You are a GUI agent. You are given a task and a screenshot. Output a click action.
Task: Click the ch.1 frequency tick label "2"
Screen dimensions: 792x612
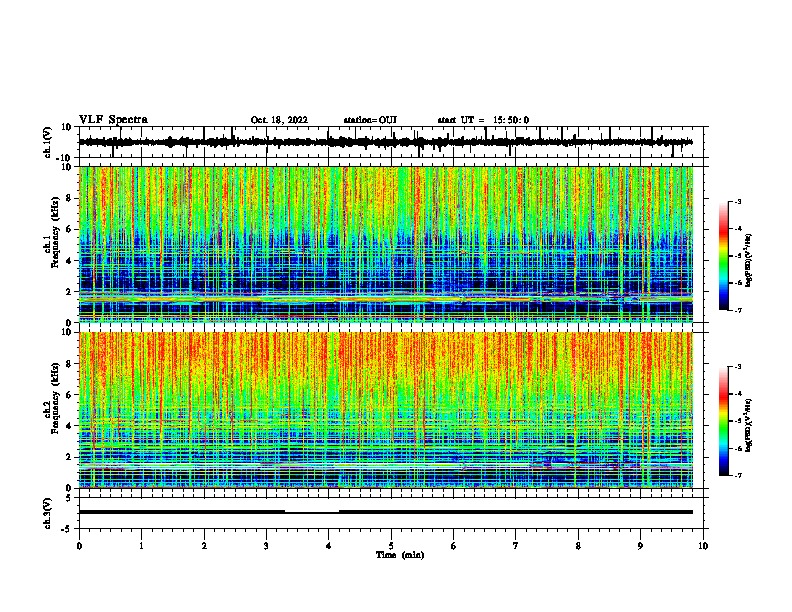point(70,292)
